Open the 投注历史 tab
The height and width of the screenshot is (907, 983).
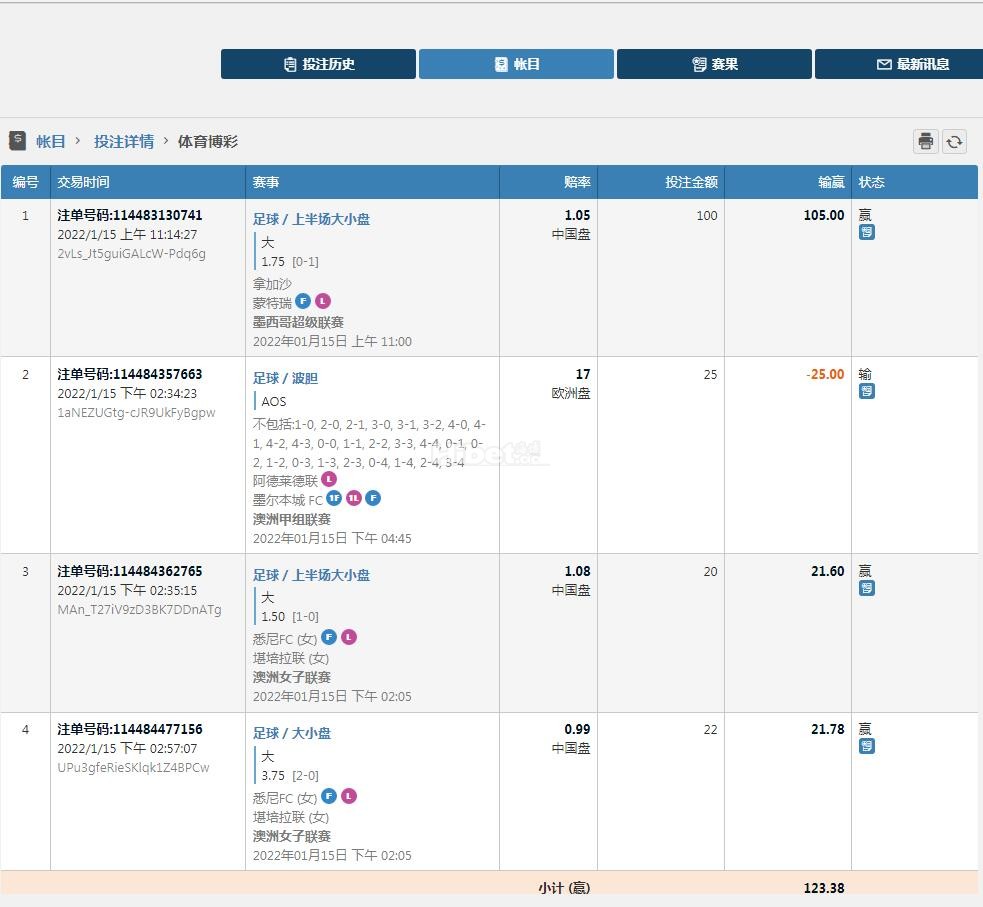[318, 64]
